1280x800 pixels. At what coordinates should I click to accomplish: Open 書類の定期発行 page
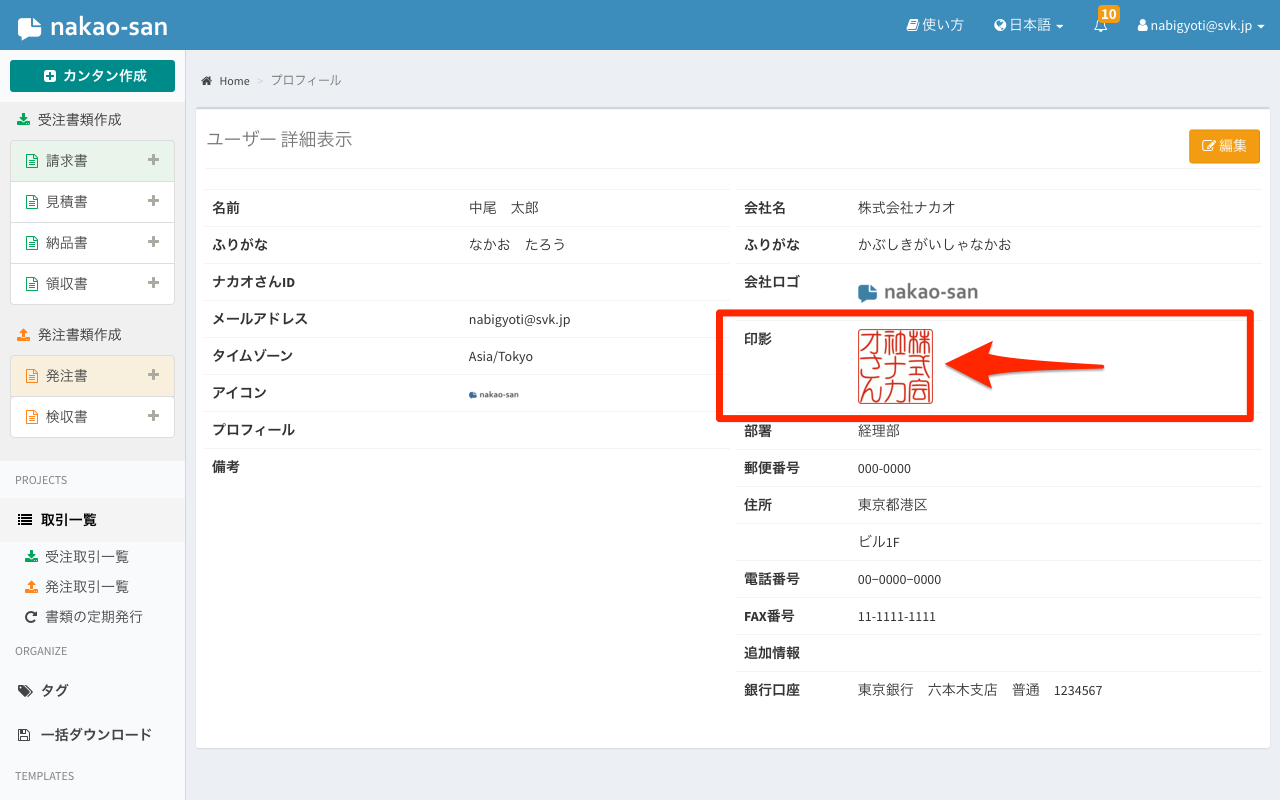point(93,617)
